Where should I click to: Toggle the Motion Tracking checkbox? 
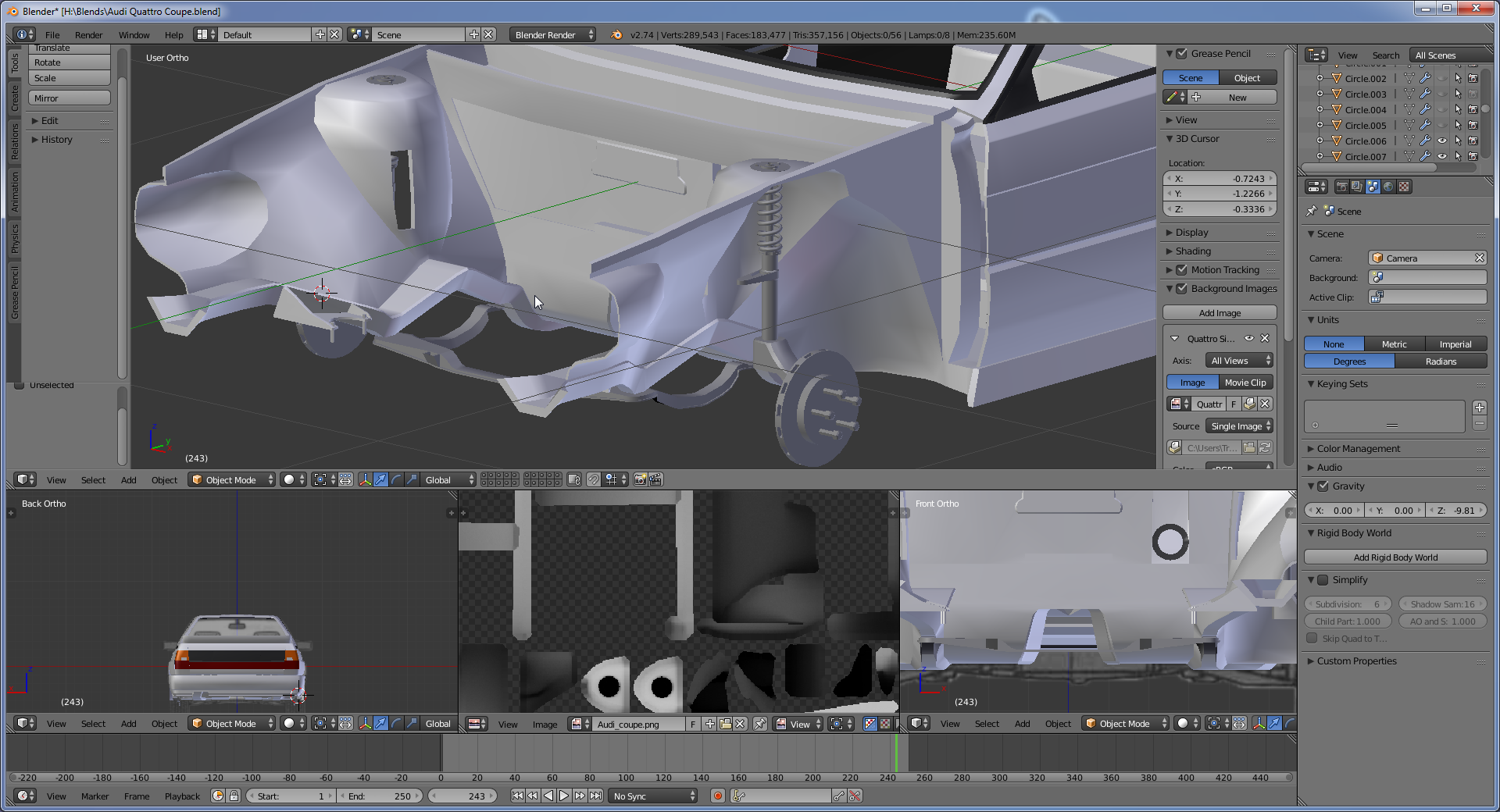pyautogui.click(x=1182, y=270)
